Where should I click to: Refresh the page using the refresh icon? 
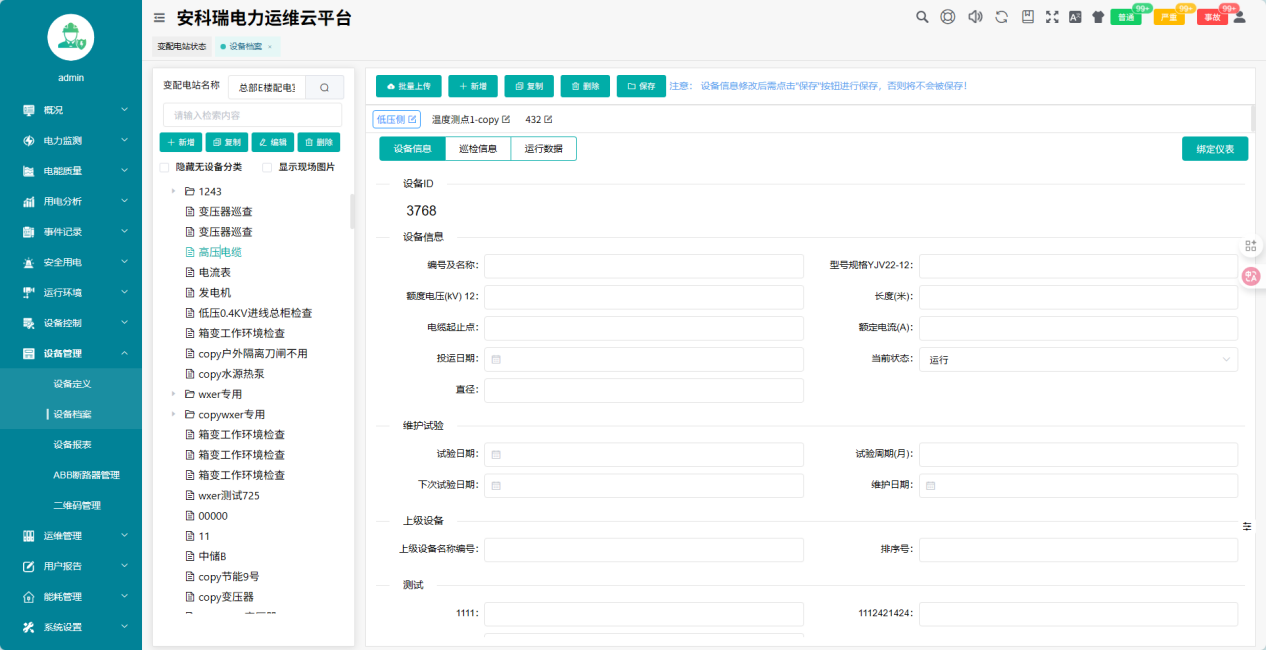pyautogui.click(x=1001, y=17)
